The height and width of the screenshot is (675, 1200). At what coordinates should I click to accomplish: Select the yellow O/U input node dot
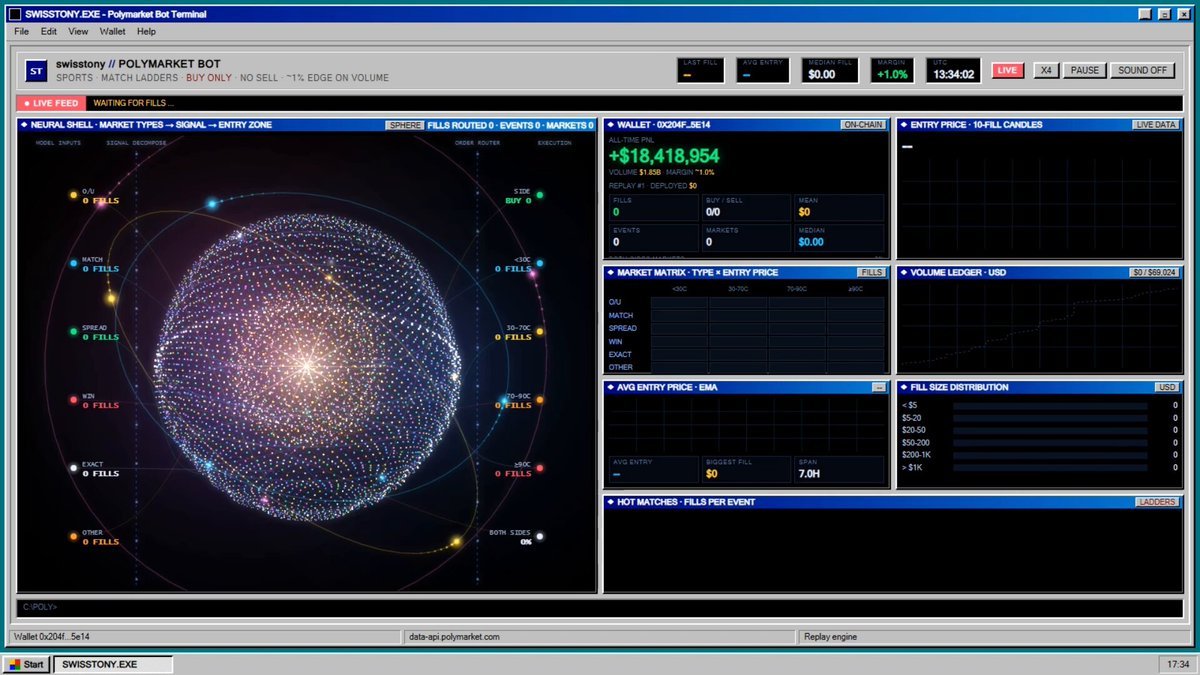[73, 195]
